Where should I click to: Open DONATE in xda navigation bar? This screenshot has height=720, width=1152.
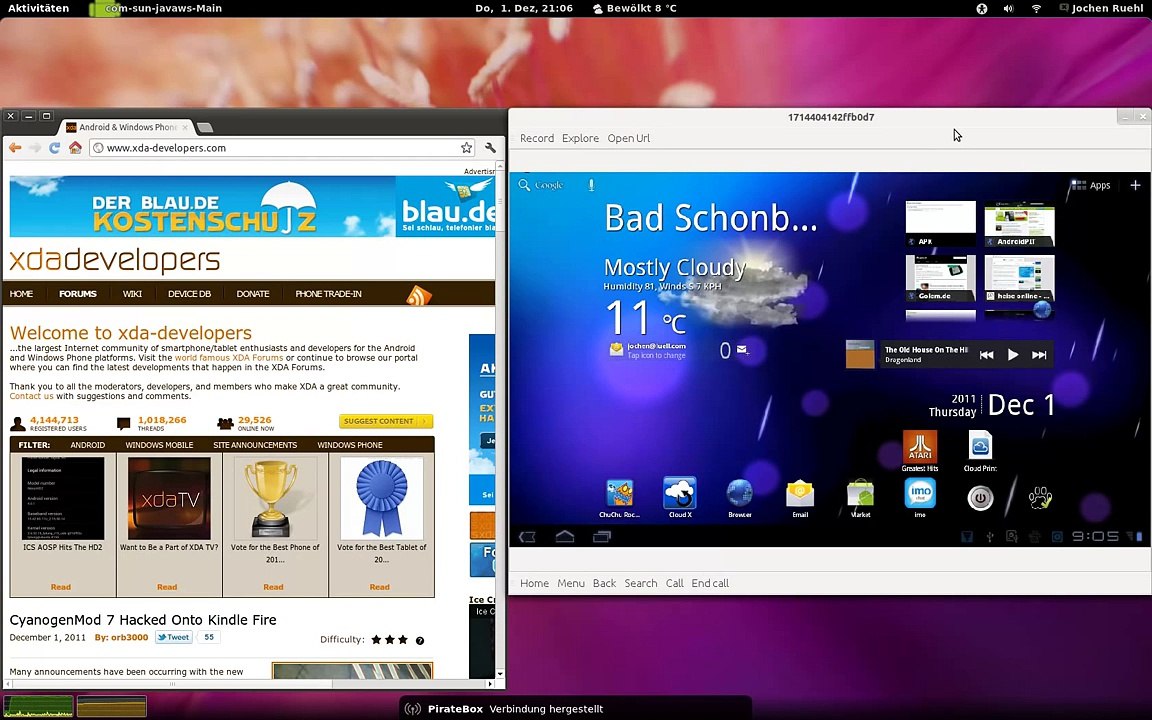pos(253,294)
